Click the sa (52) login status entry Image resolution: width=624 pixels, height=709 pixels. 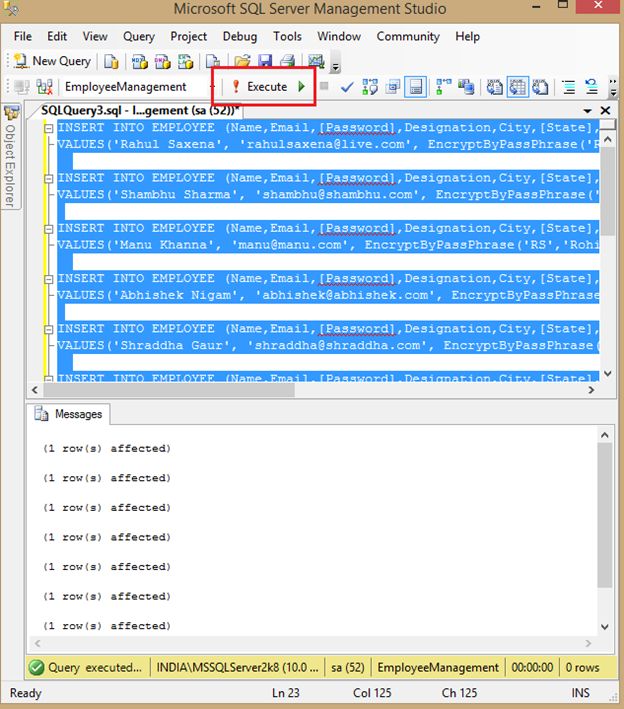tap(347, 667)
